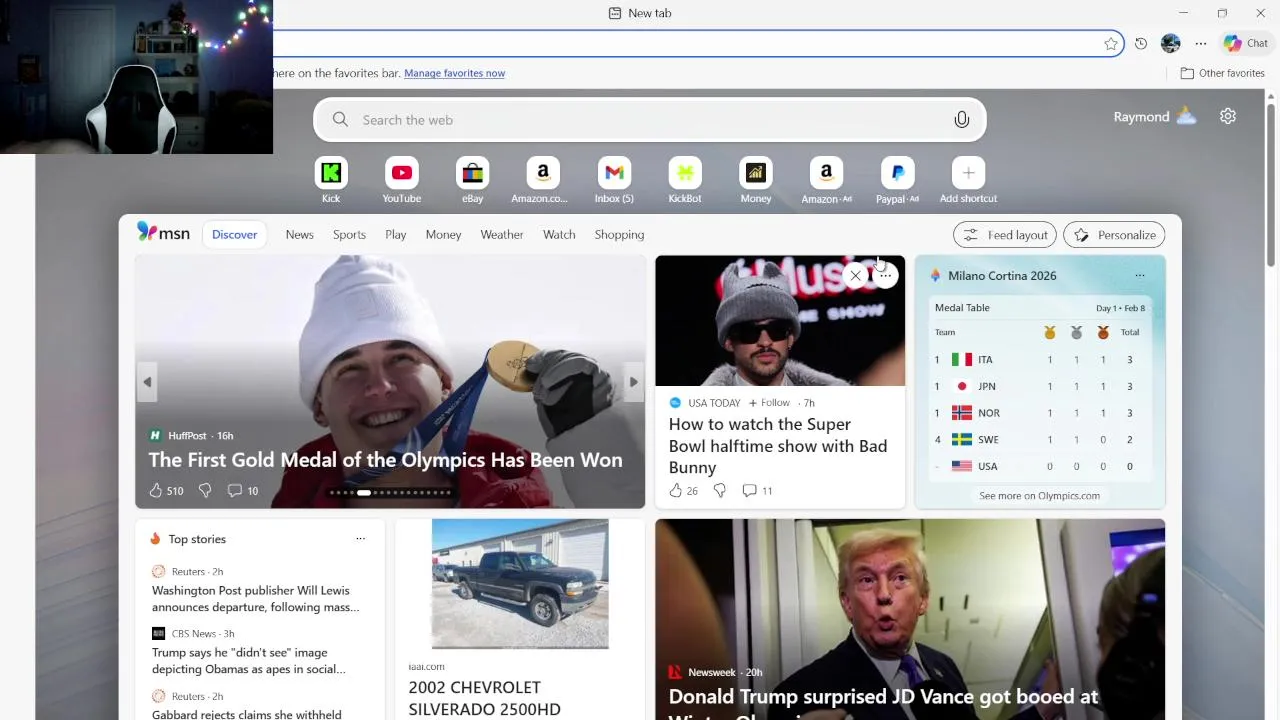Add a new shortcut tile
Image resolution: width=1280 pixels, height=720 pixels.
point(968,180)
